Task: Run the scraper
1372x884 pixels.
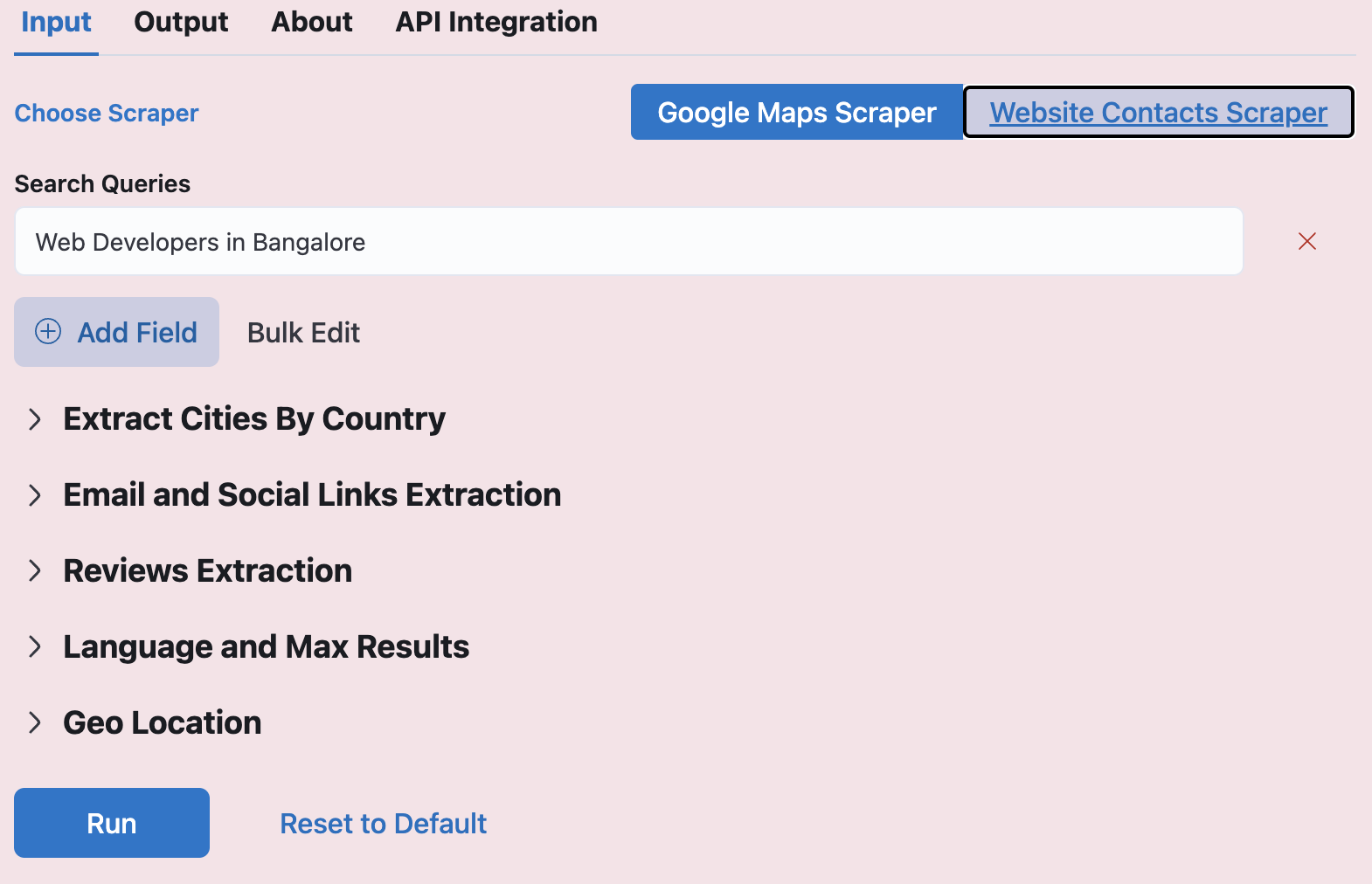Action: click(x=112, y=823)
